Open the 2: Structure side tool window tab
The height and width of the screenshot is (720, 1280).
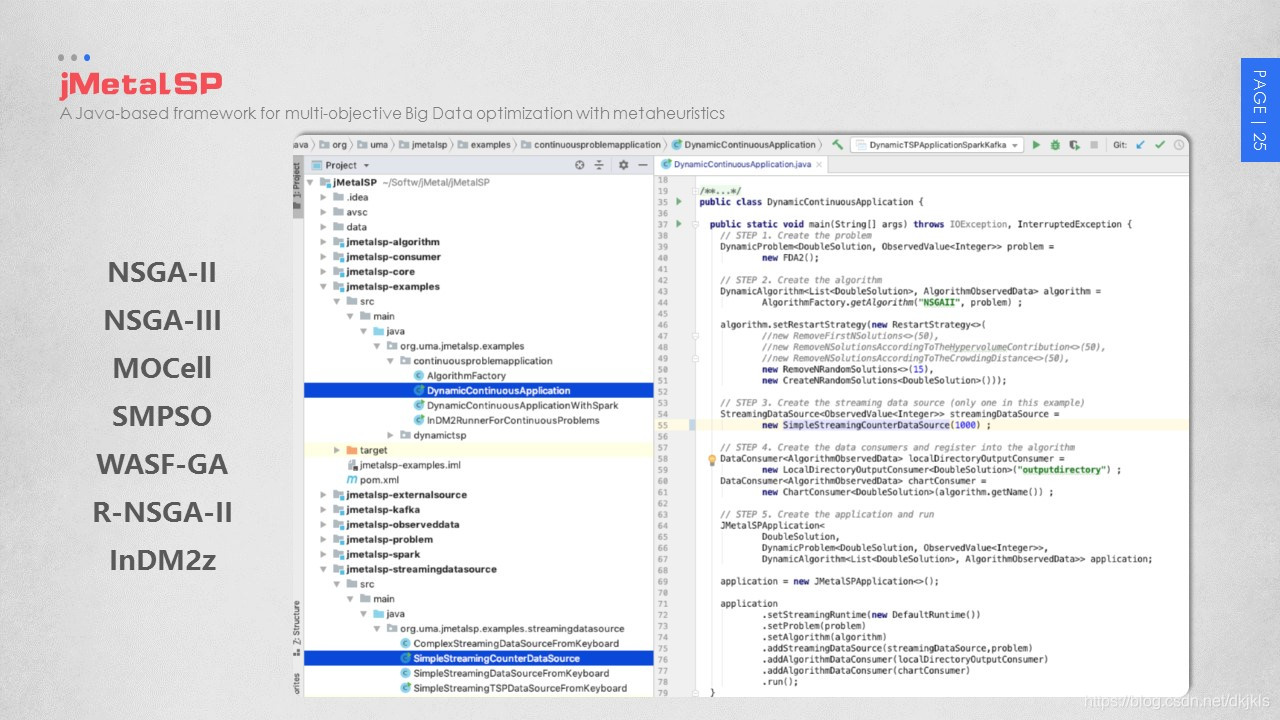click(297, 628)
